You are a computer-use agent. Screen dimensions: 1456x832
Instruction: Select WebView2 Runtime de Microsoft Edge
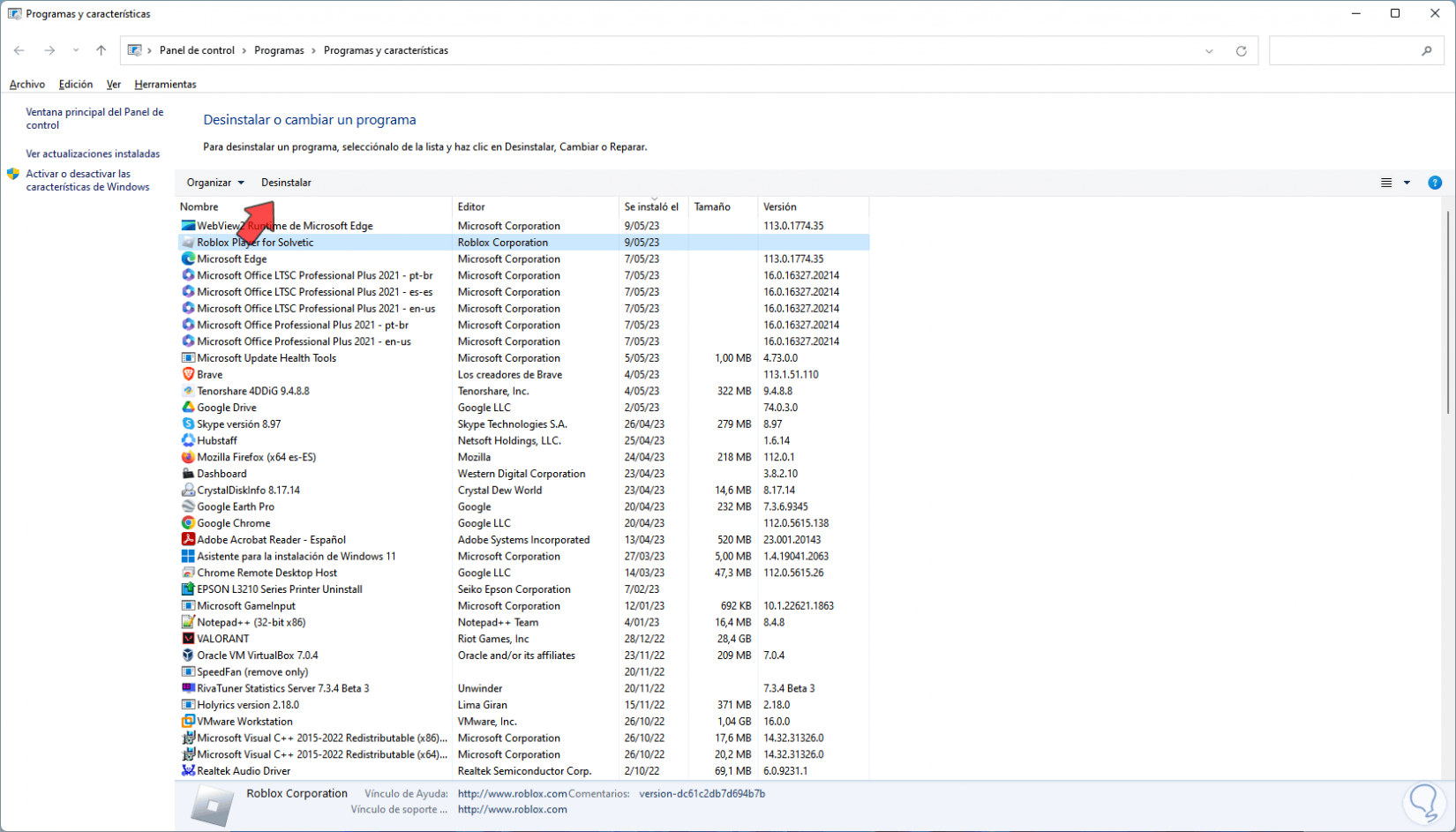tap(523, 226)
